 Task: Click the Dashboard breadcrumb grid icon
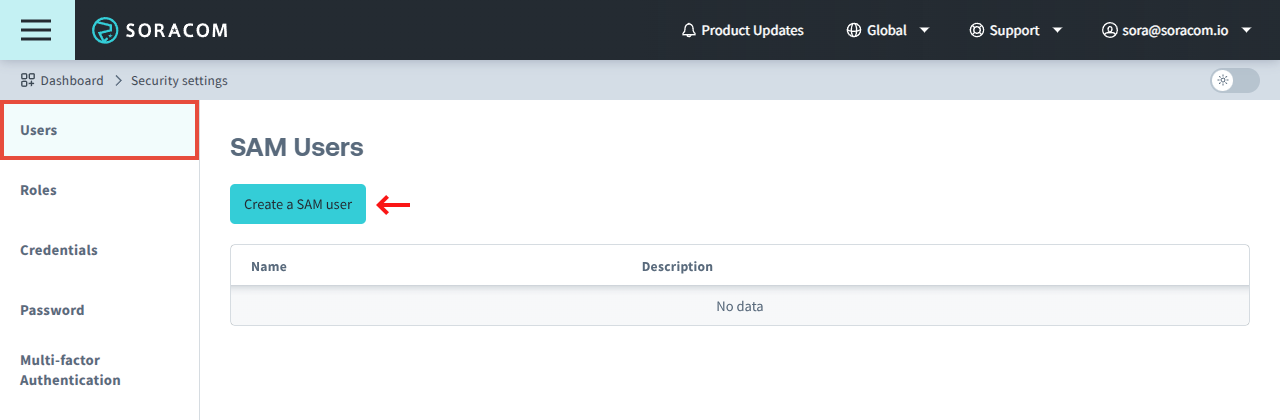point(28,80)
